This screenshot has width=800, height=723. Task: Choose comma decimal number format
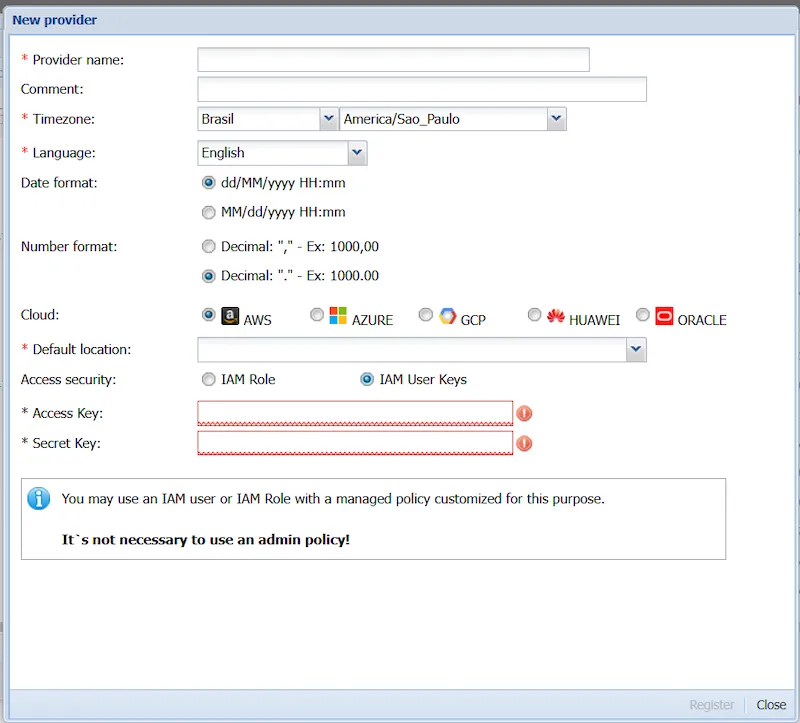(x=208, y=246)
